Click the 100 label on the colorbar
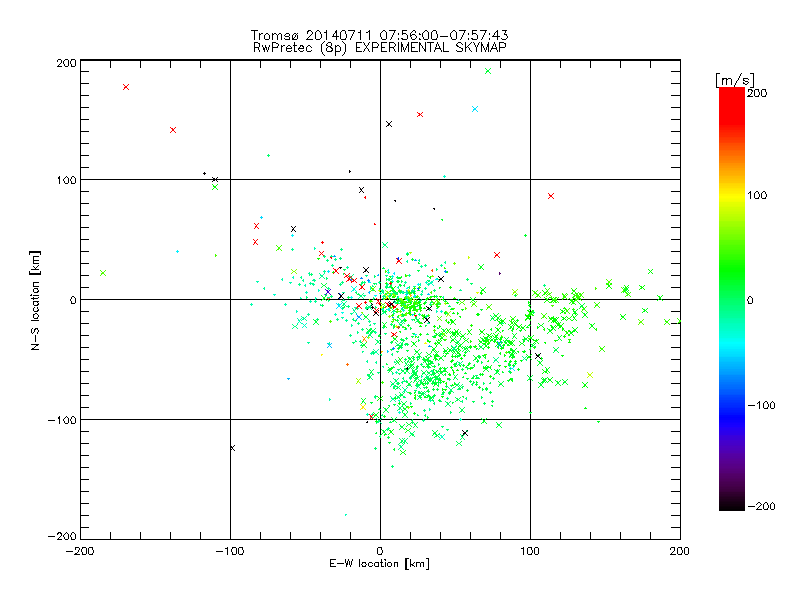The height and width of the screenshot is (600, 800). (757, 195)
